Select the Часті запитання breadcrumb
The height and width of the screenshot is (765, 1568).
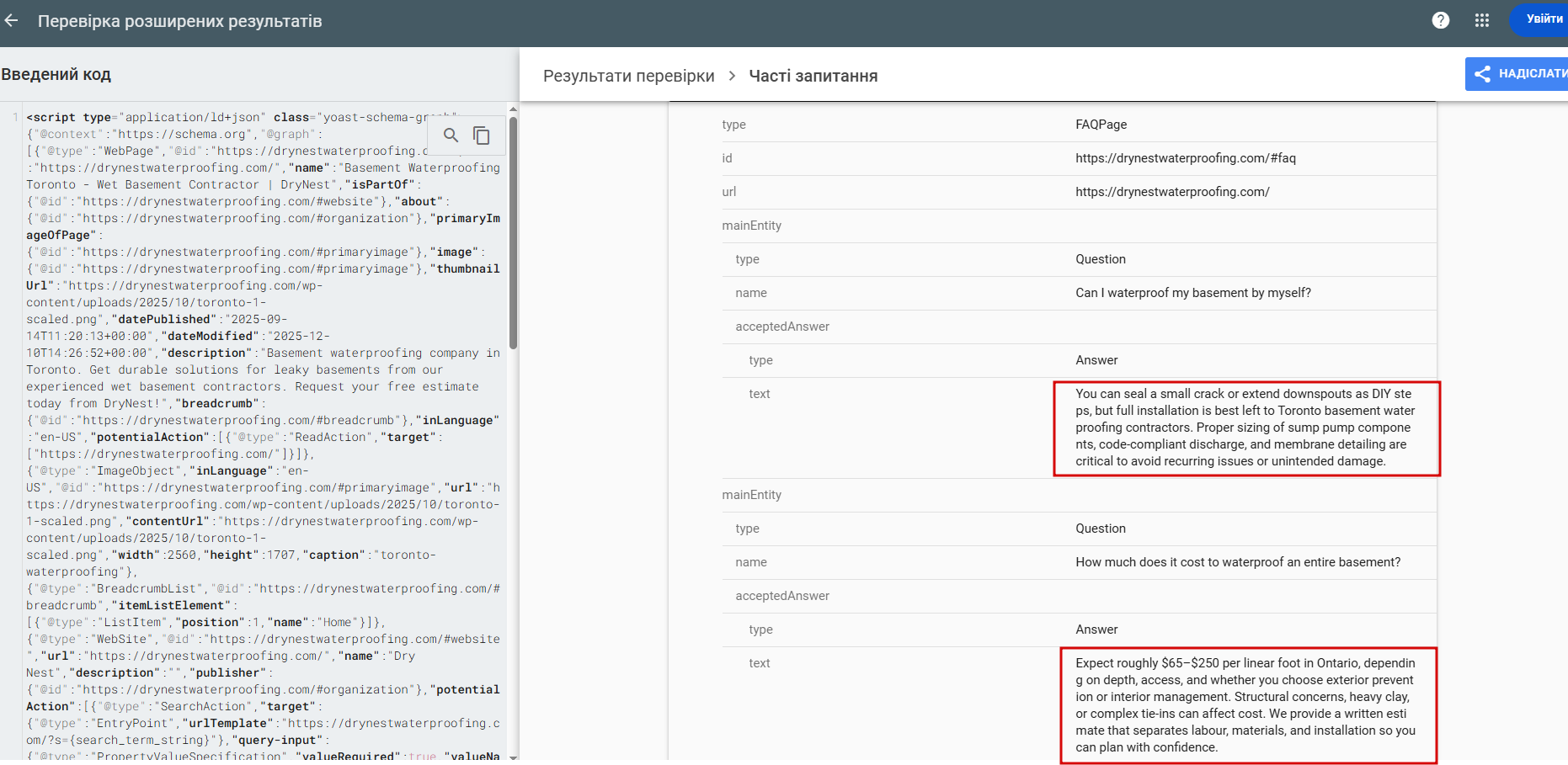[x=813, y=76]
